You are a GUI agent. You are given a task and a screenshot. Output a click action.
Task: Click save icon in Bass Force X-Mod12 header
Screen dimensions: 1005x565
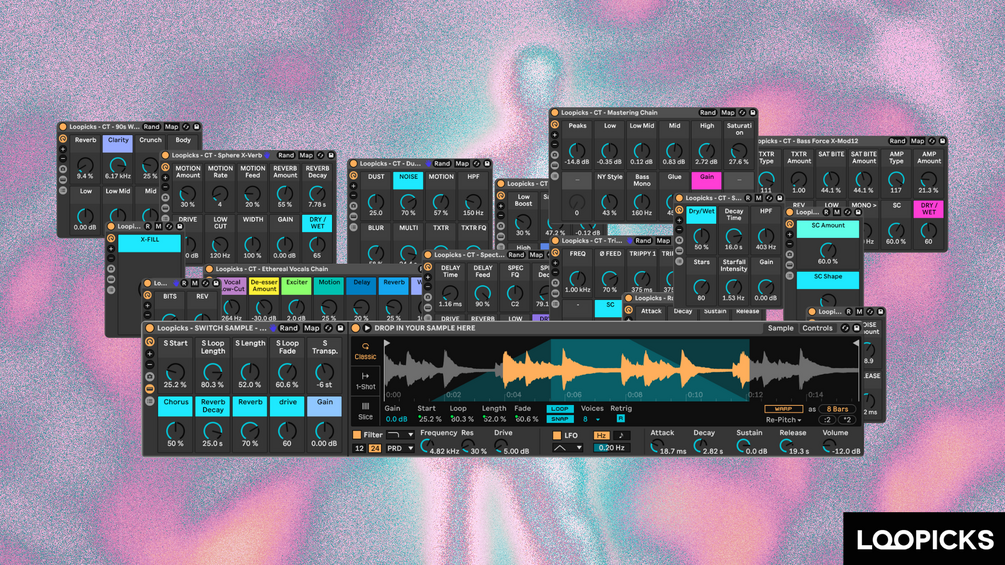[942, 141]
